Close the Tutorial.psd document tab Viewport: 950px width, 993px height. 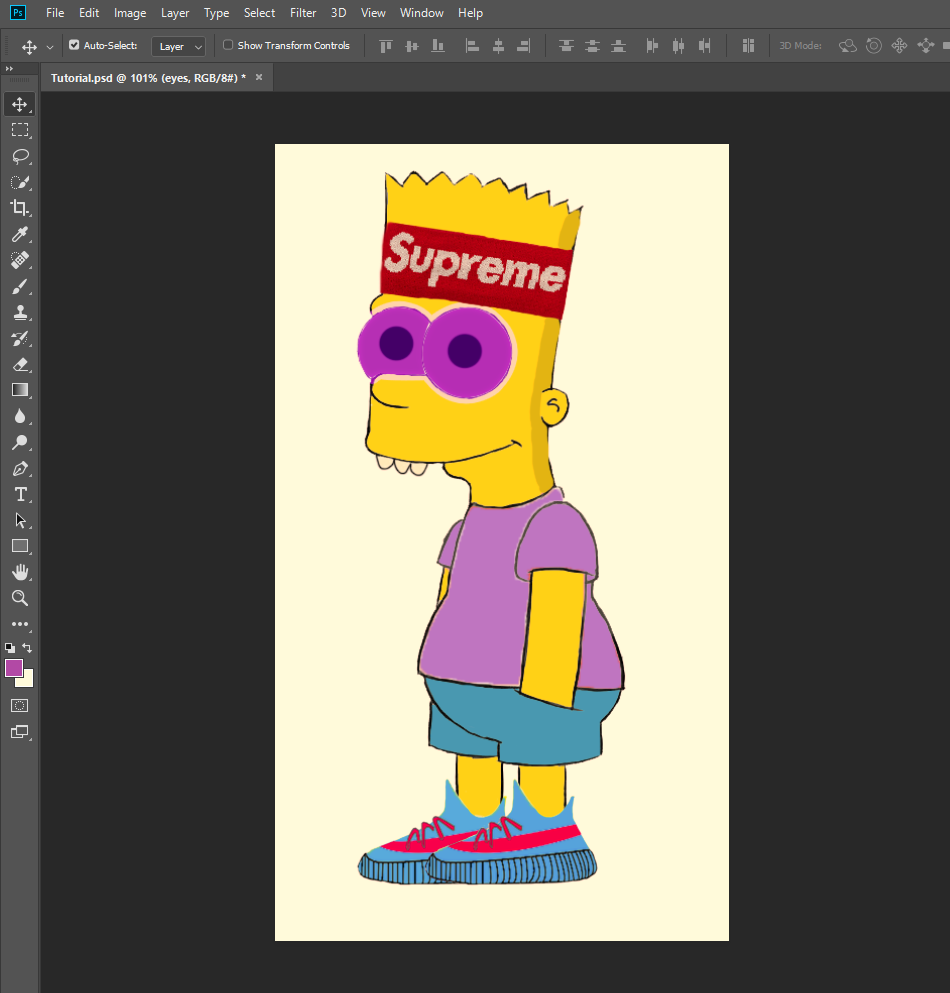click(x=259, y=77)
